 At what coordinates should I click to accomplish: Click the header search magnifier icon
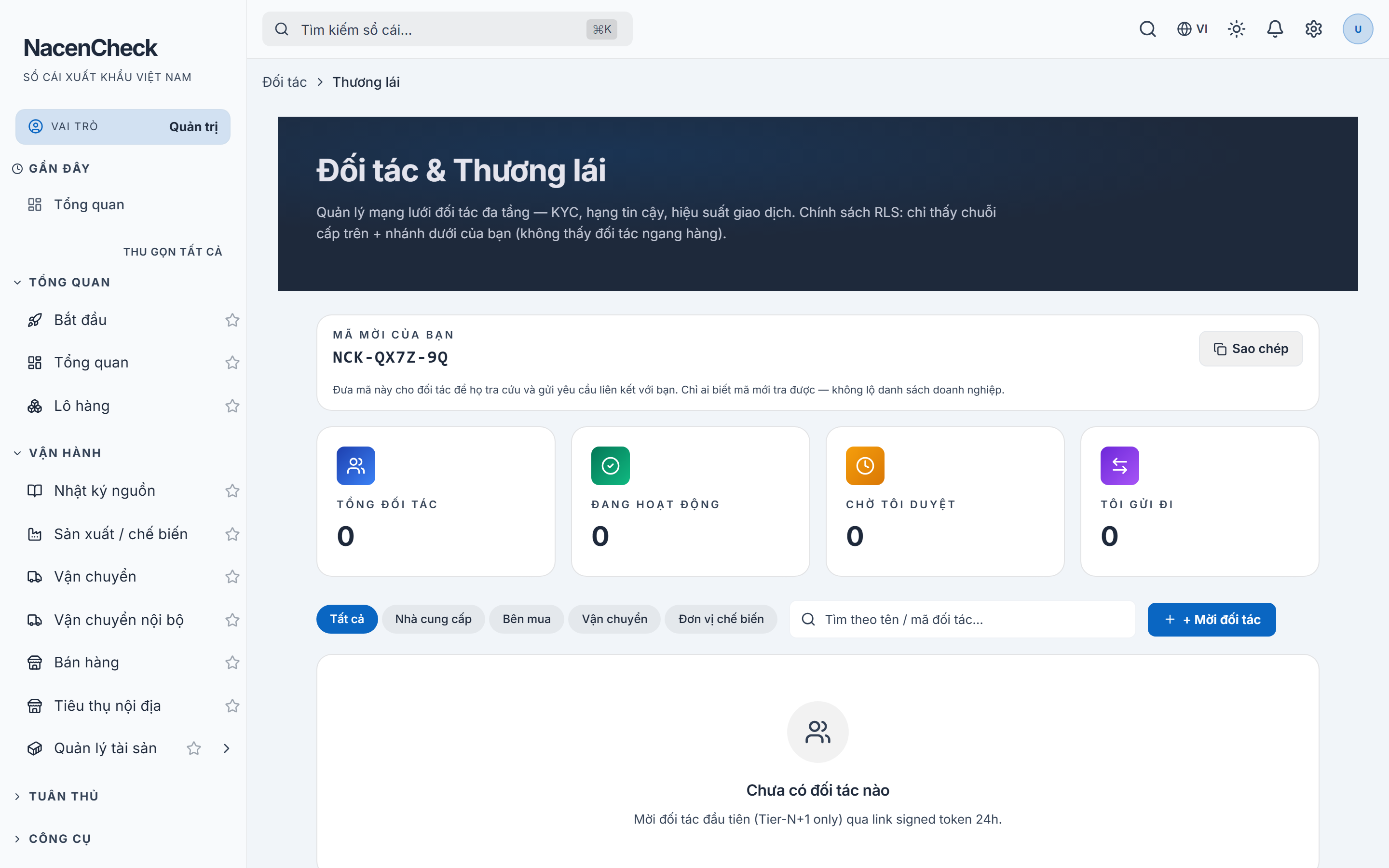1147,29
